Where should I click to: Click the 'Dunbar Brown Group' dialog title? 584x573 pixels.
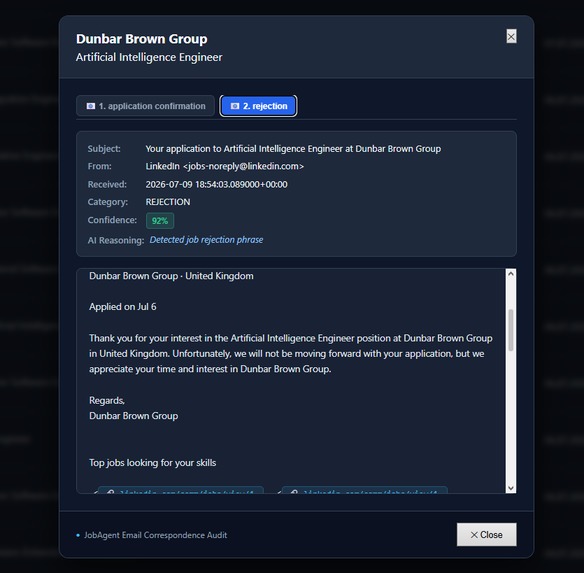click(142, 39)
